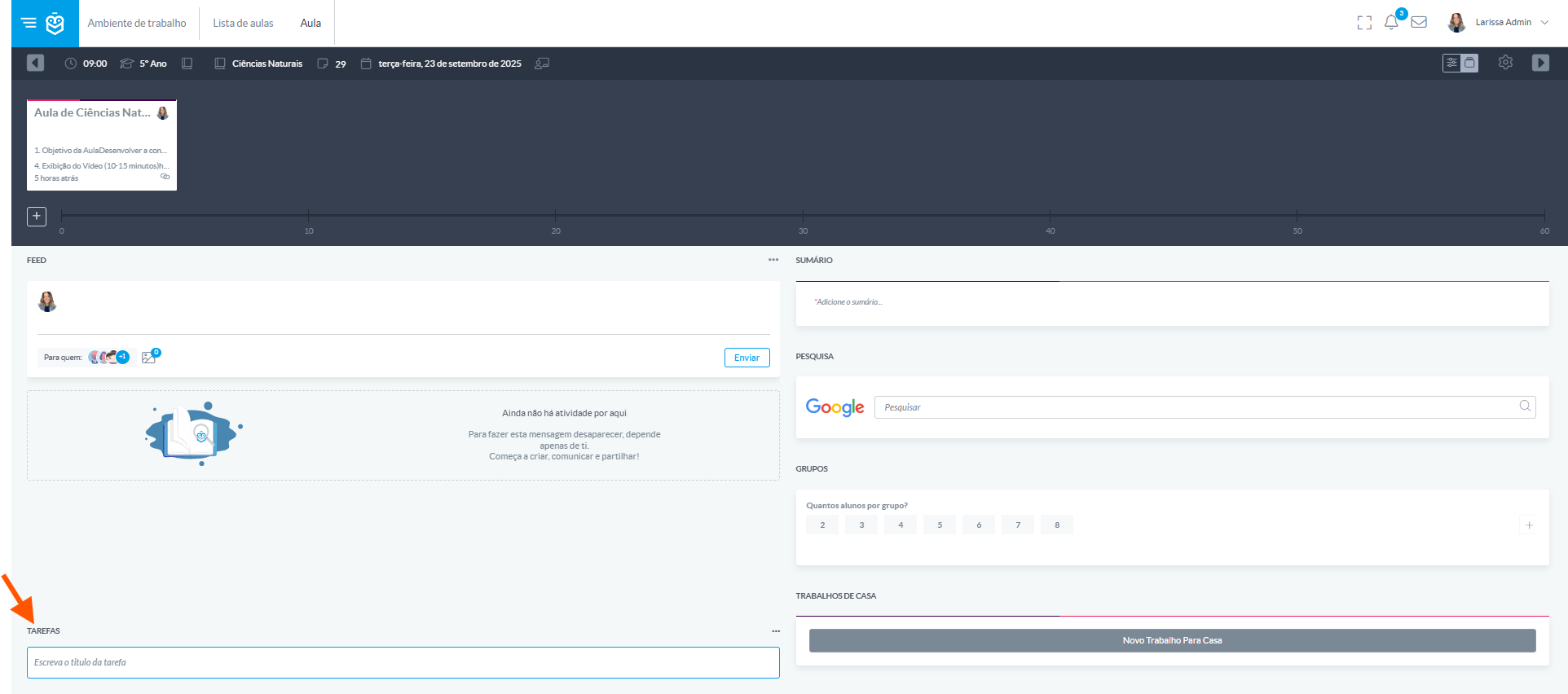Open Tarefas options three-dot menu
Screen dimensions: 1568x694
point(776,631)
